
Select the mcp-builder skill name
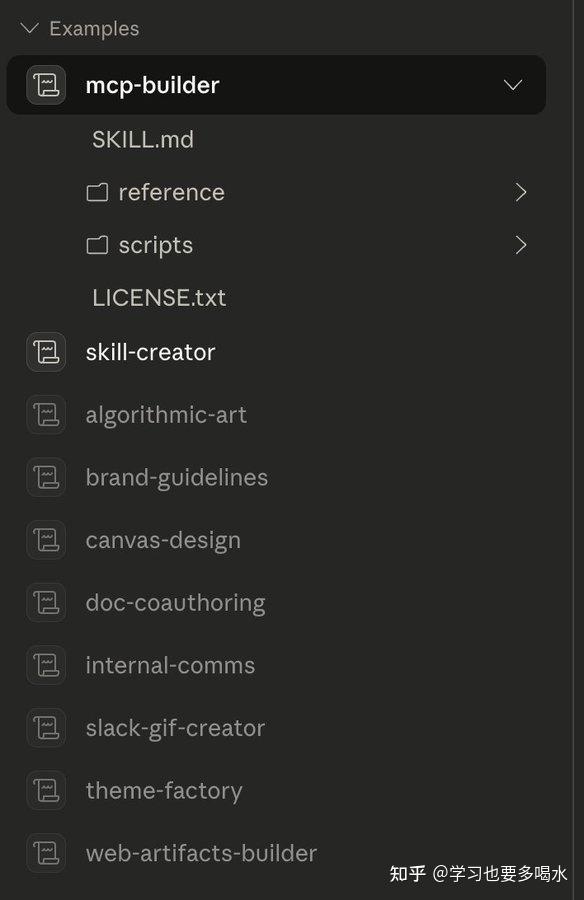tap(152, 85)
